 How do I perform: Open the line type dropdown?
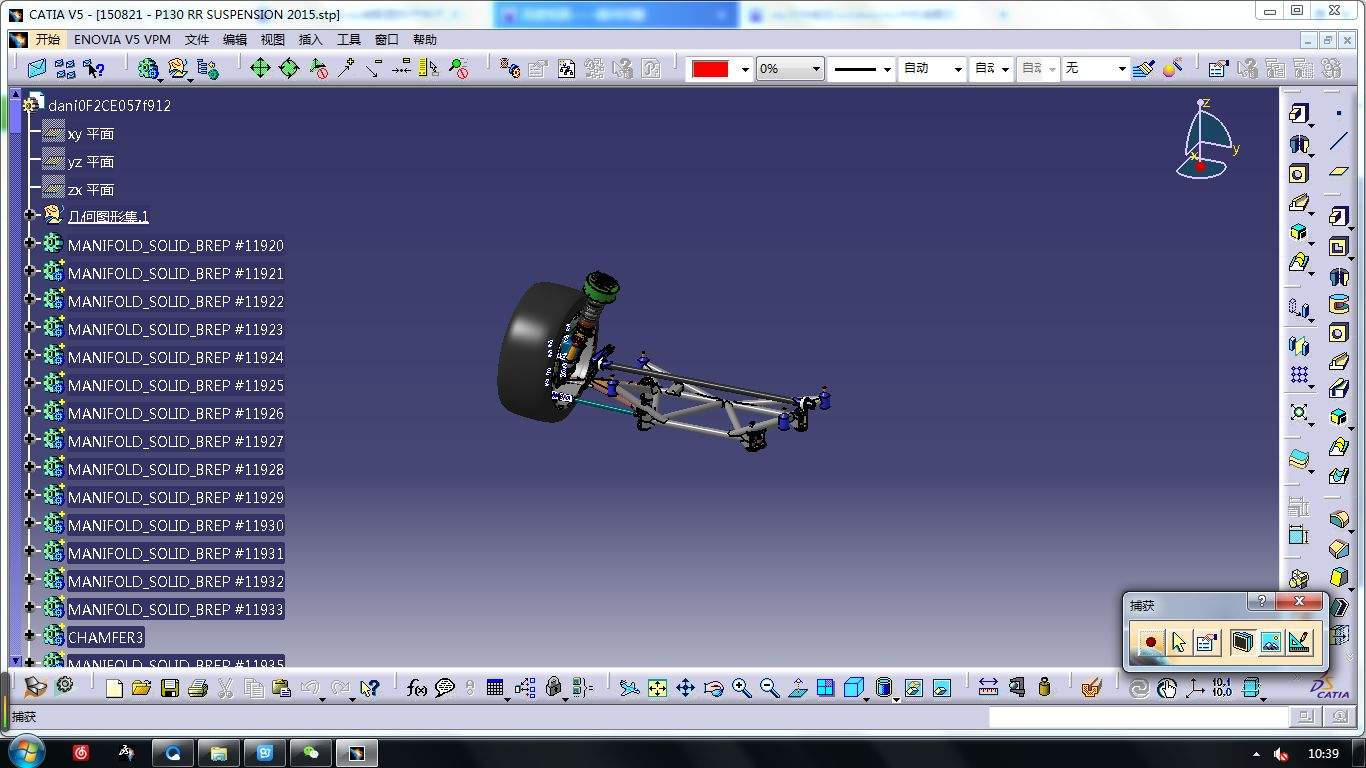pos(887,69)
